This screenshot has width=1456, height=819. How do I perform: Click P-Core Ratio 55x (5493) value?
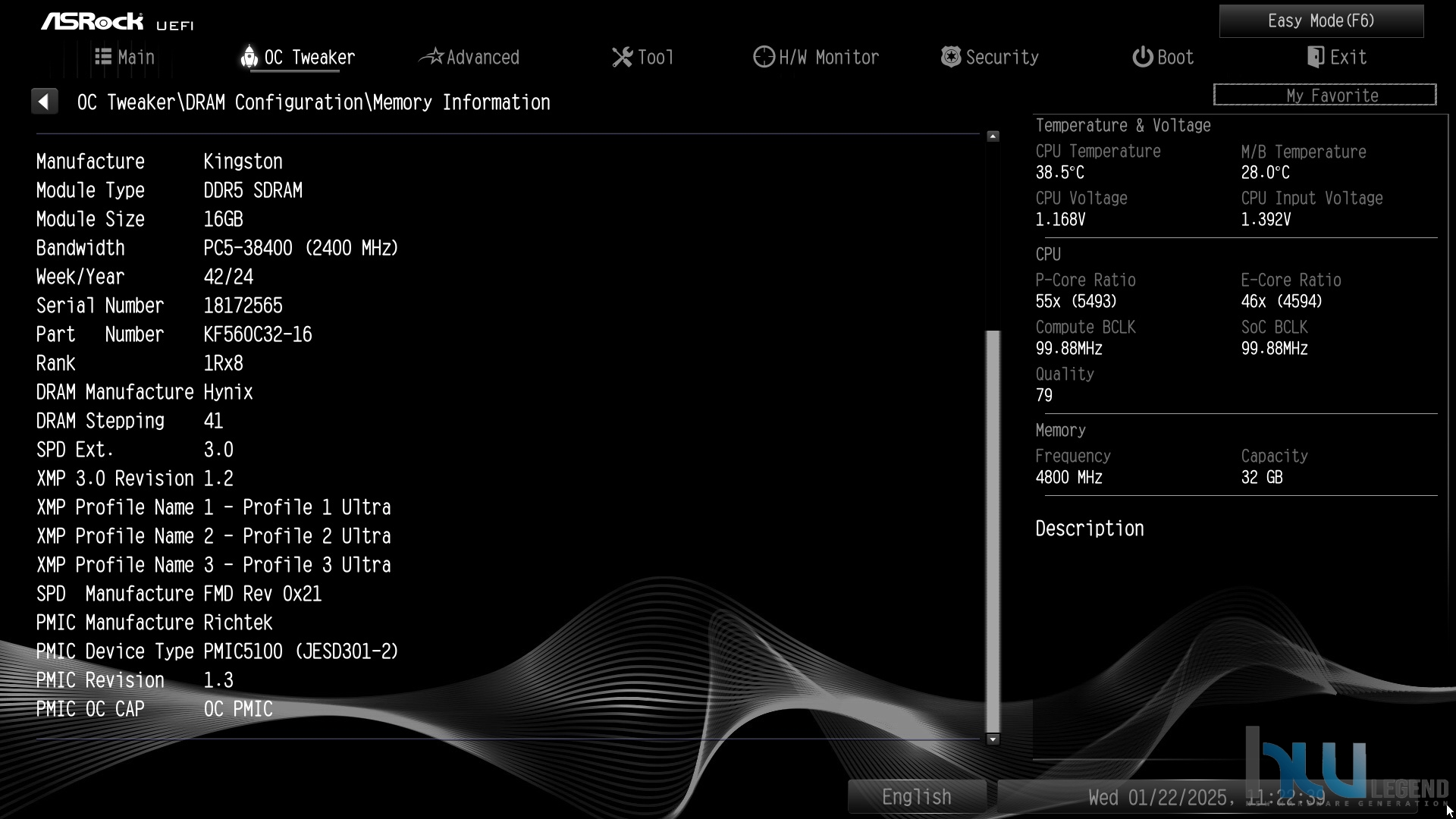pyautogui.click(x=1076, y=302)
